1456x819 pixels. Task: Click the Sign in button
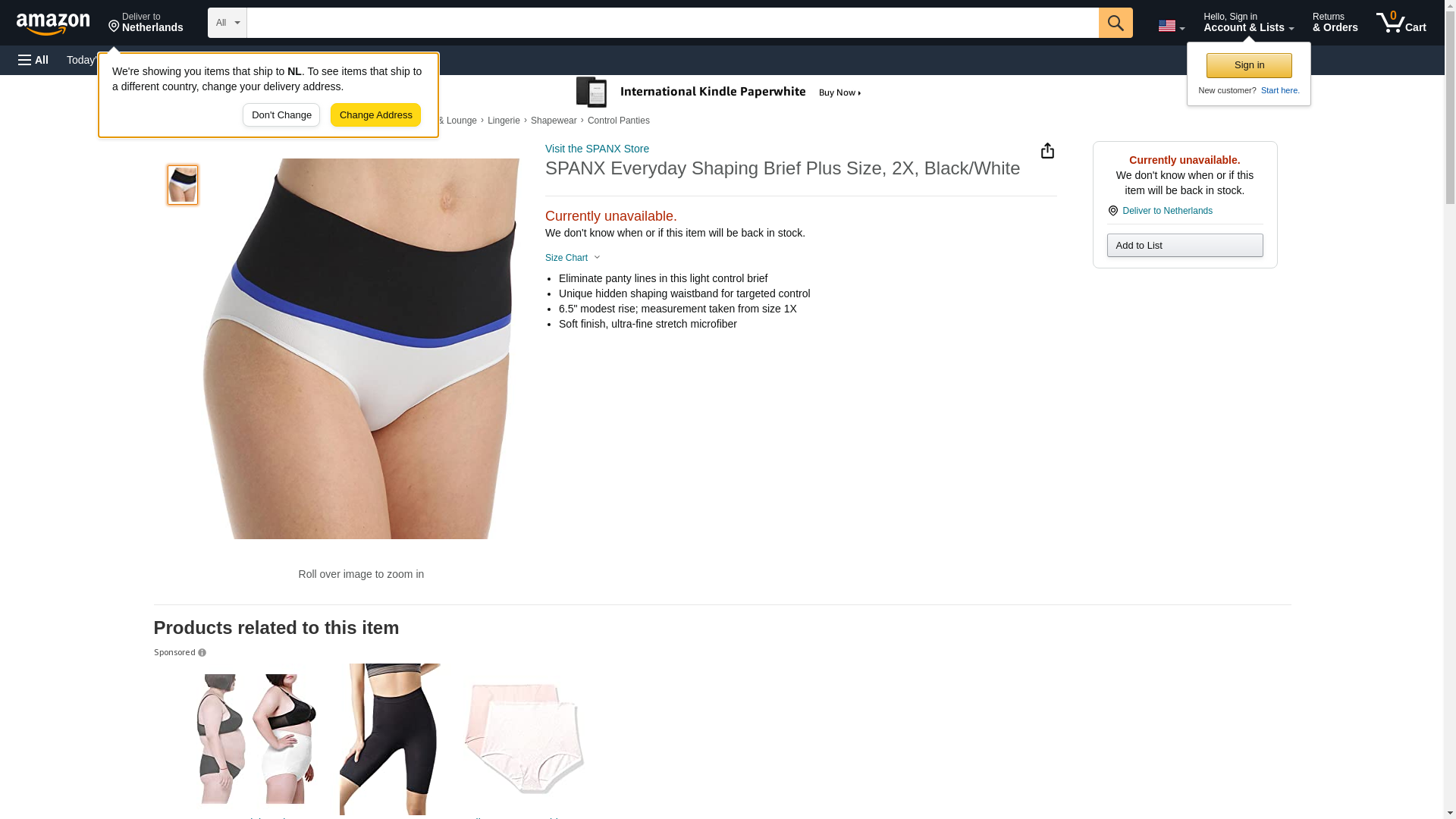[1249, 65]
